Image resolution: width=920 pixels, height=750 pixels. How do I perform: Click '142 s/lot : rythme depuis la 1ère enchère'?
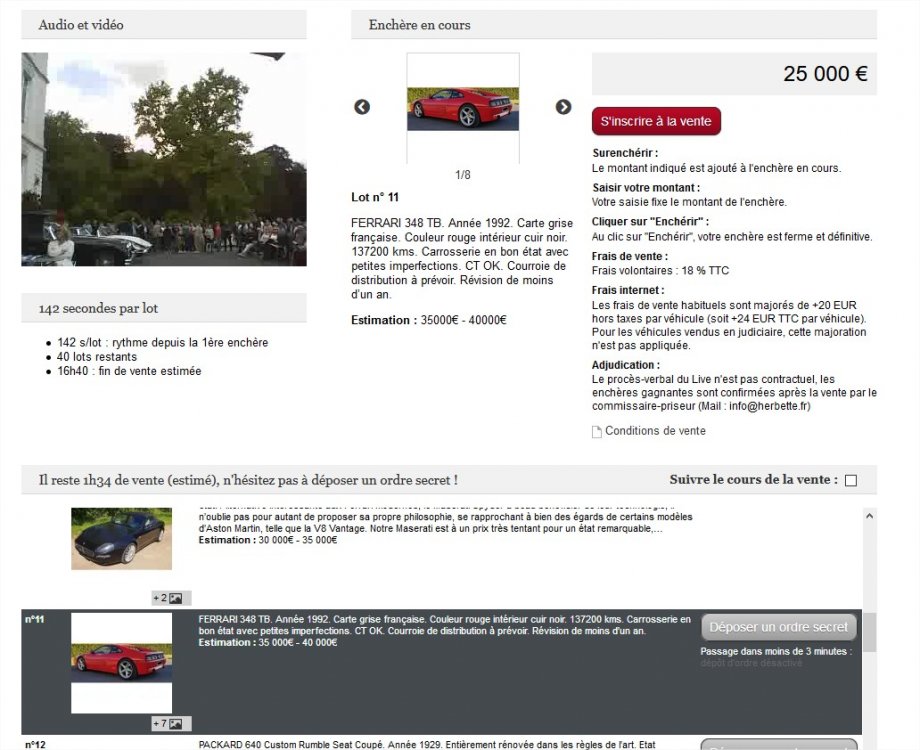163,342
